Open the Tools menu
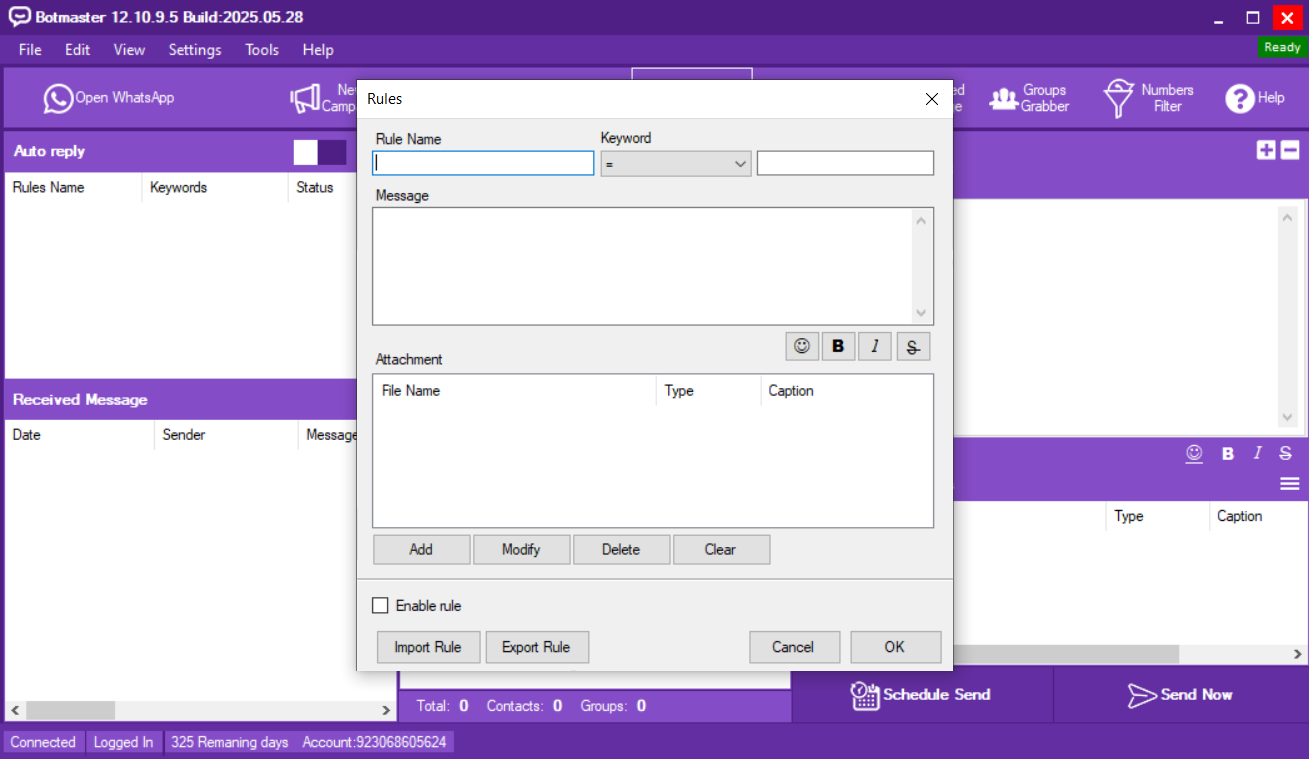1309x759 pixels. [x=262, y=50]
